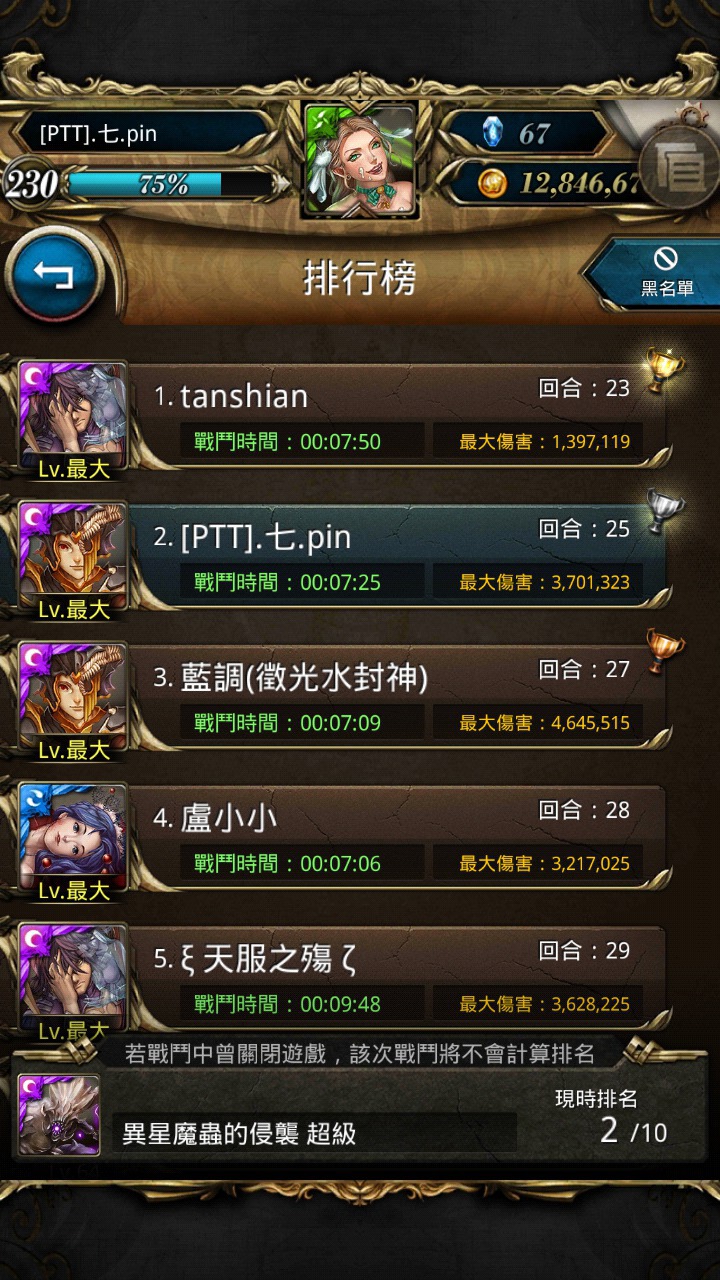Tap the 現時排名 2/10 display

[611, 1116]
